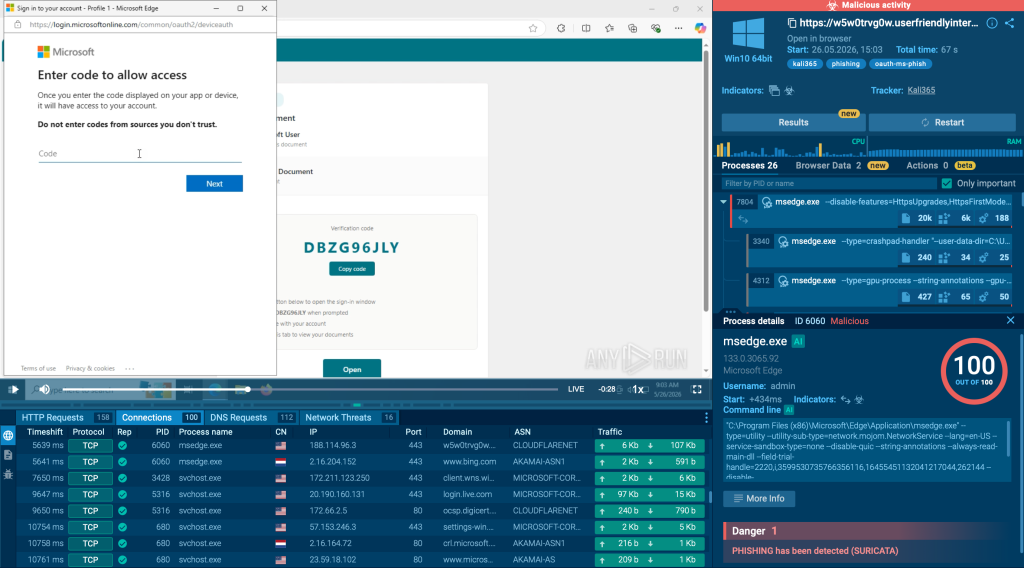Open the debug bug icon in the bottom-left sidebar

(8, 475)
